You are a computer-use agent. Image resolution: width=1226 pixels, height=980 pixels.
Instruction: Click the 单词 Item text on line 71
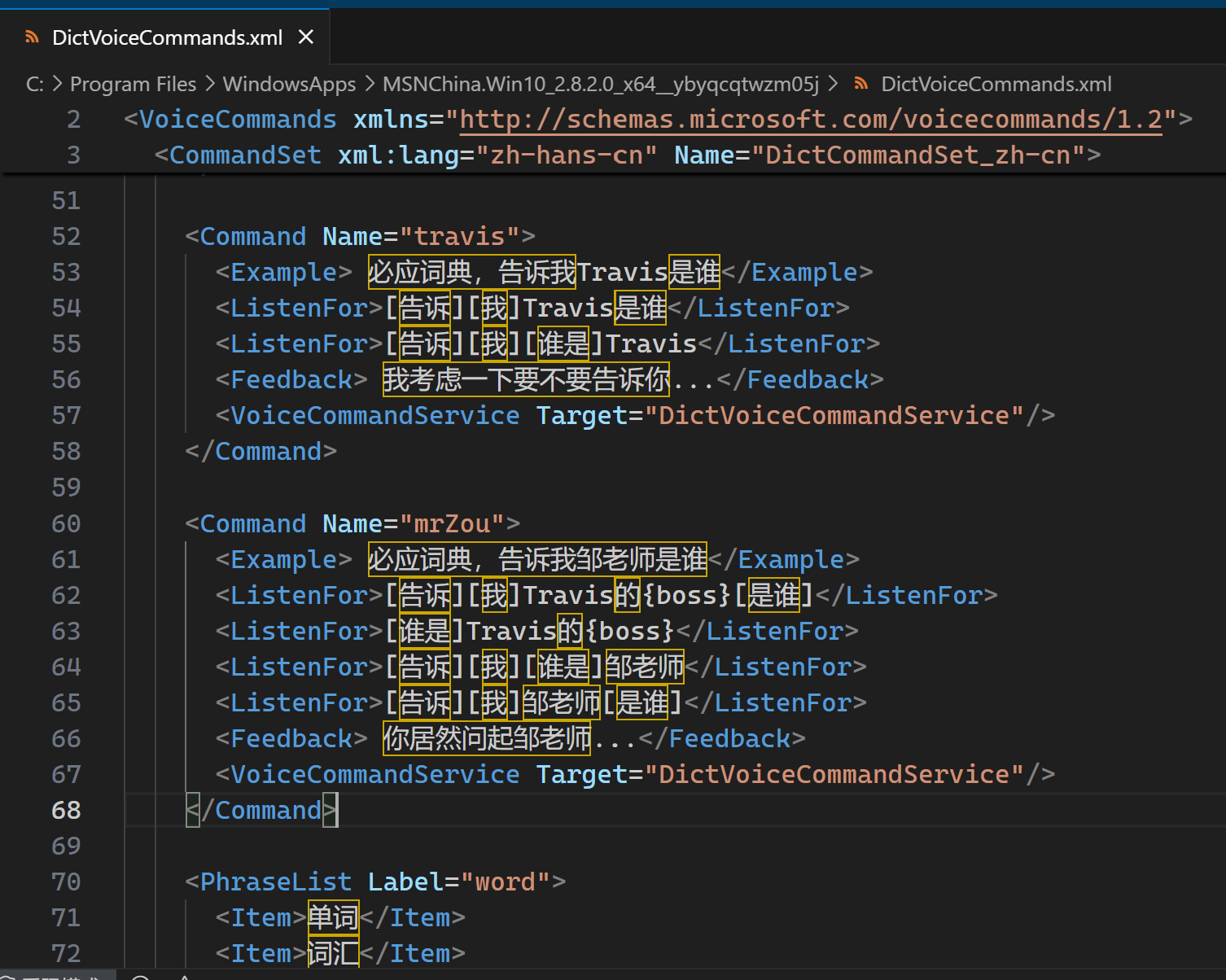pos(333,917)
